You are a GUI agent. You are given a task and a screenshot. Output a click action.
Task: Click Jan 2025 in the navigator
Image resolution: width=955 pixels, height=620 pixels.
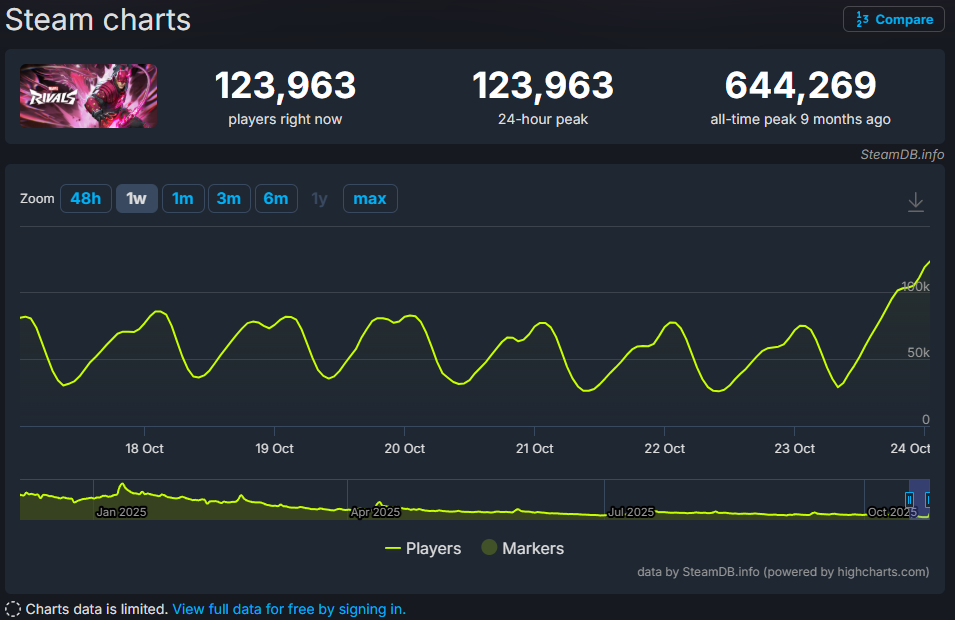tap(121, 512)
